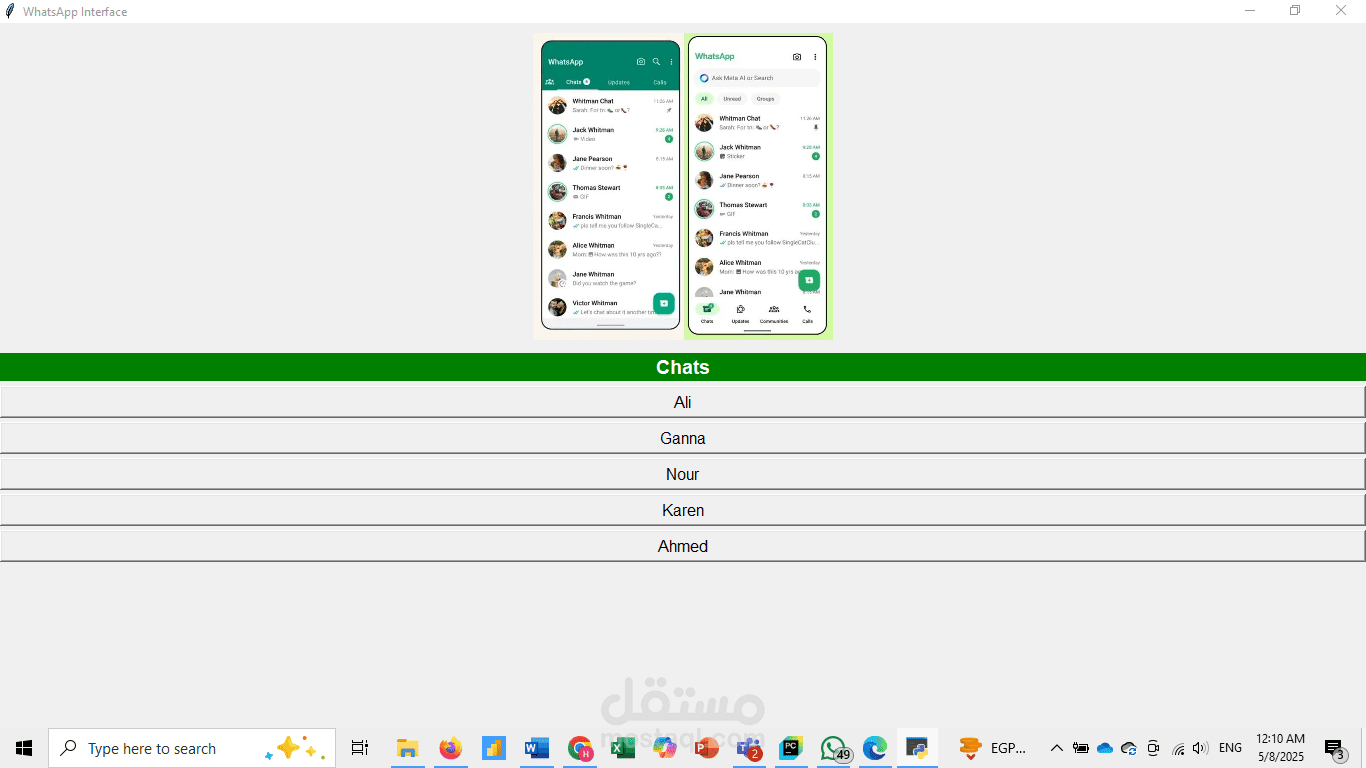Launch Firefox from the taskbar
1366x768 pixels.
(451, 748)
